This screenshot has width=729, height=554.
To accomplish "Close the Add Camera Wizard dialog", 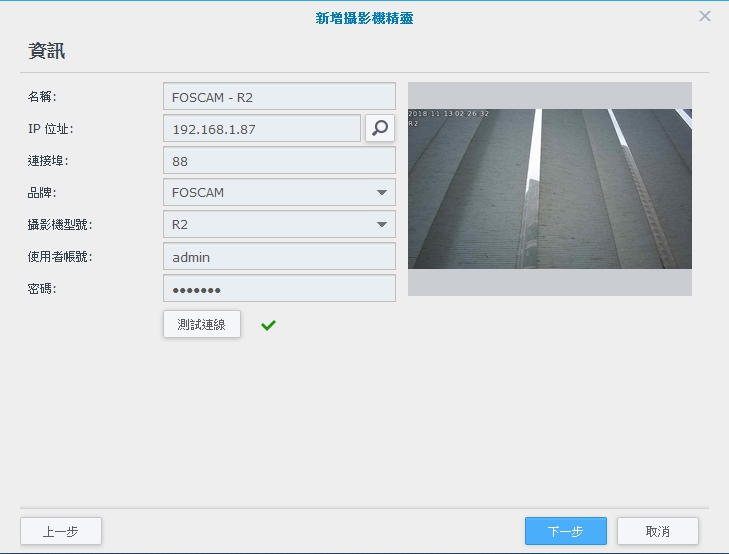I will (x=705, y=16).
